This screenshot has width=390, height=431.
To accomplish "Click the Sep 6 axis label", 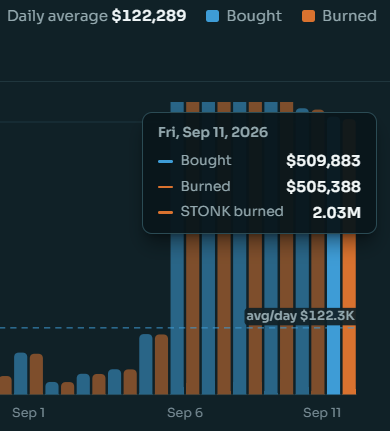I will 185,413.
